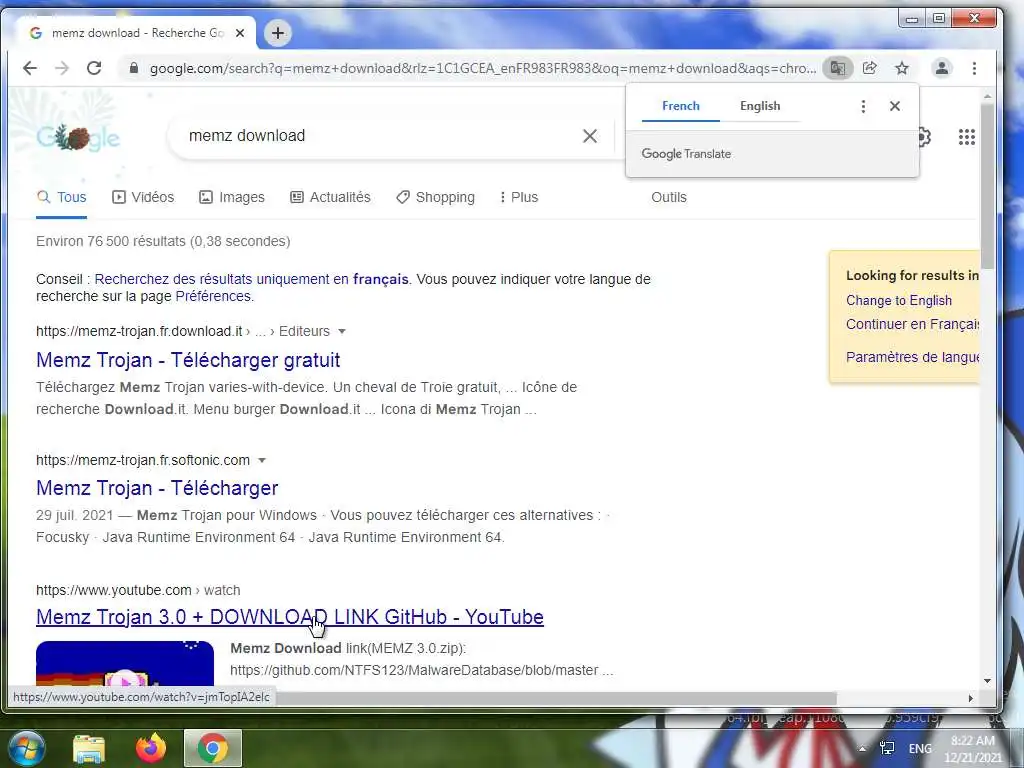Open the Memz Trojan 3.0 YouTube result
This screenshot has width=1024, height=768.
pos(290,617)
